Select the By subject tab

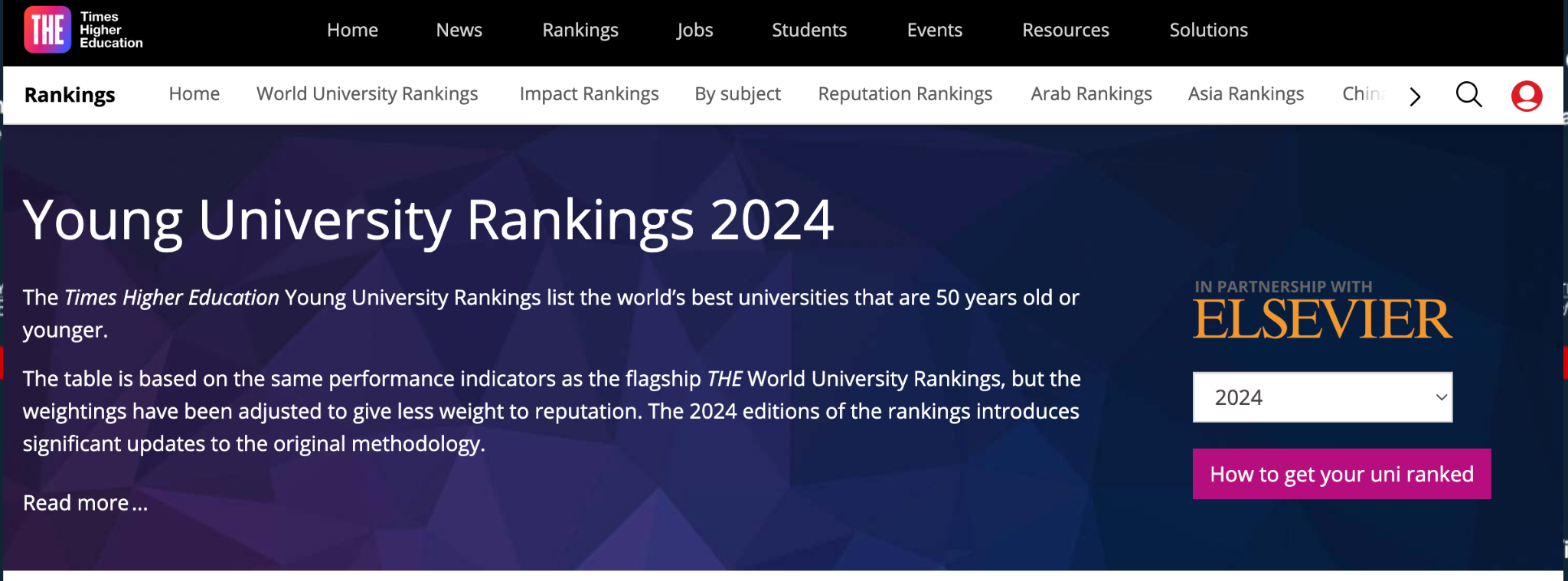click(x=737, y=94)
